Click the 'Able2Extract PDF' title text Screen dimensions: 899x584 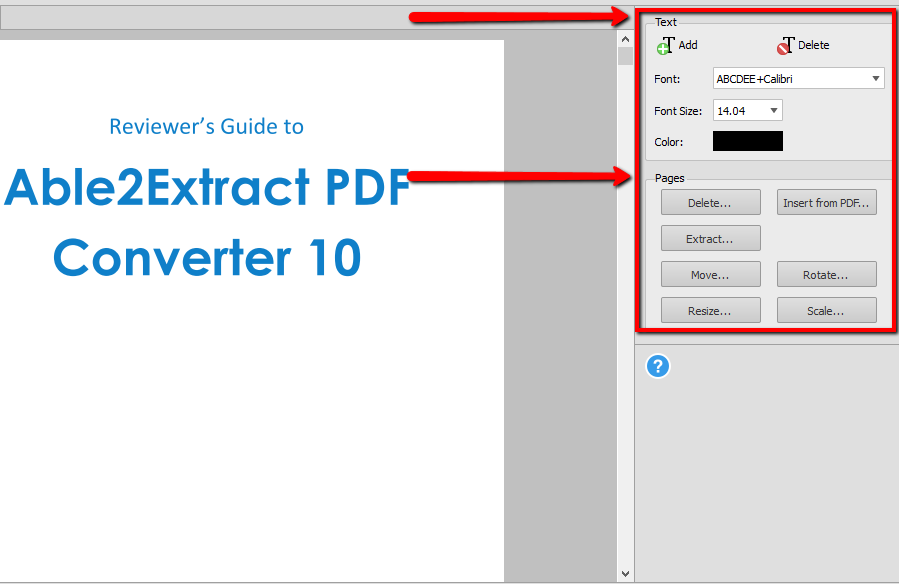207,187
